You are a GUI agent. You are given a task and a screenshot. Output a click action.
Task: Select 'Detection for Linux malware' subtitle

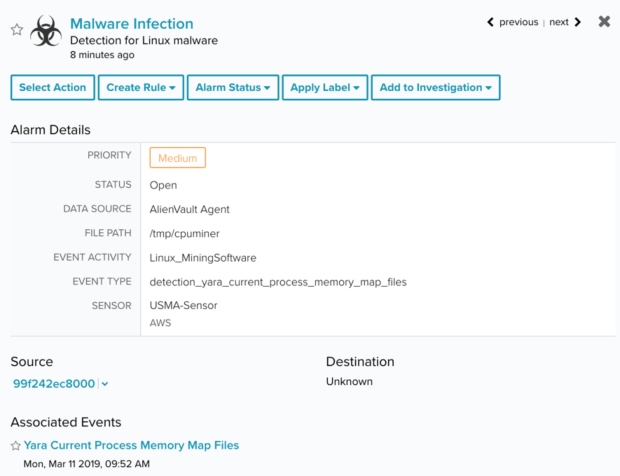[144, 40]
